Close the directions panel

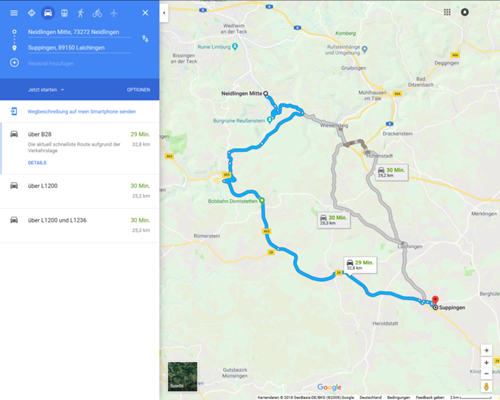point(145,13)
